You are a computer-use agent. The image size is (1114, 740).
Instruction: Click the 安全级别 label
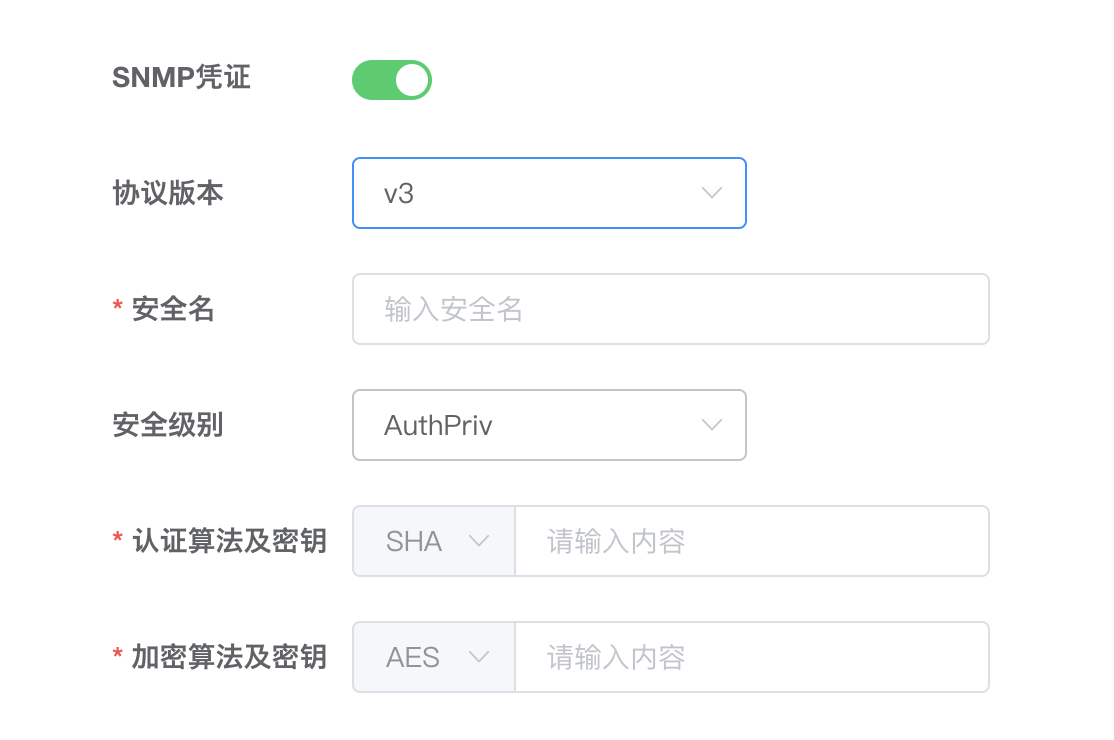click(x=168, y=425)
